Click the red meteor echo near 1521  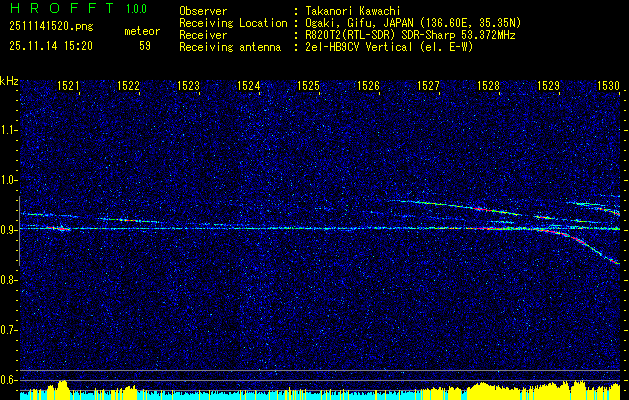(60, 228)
